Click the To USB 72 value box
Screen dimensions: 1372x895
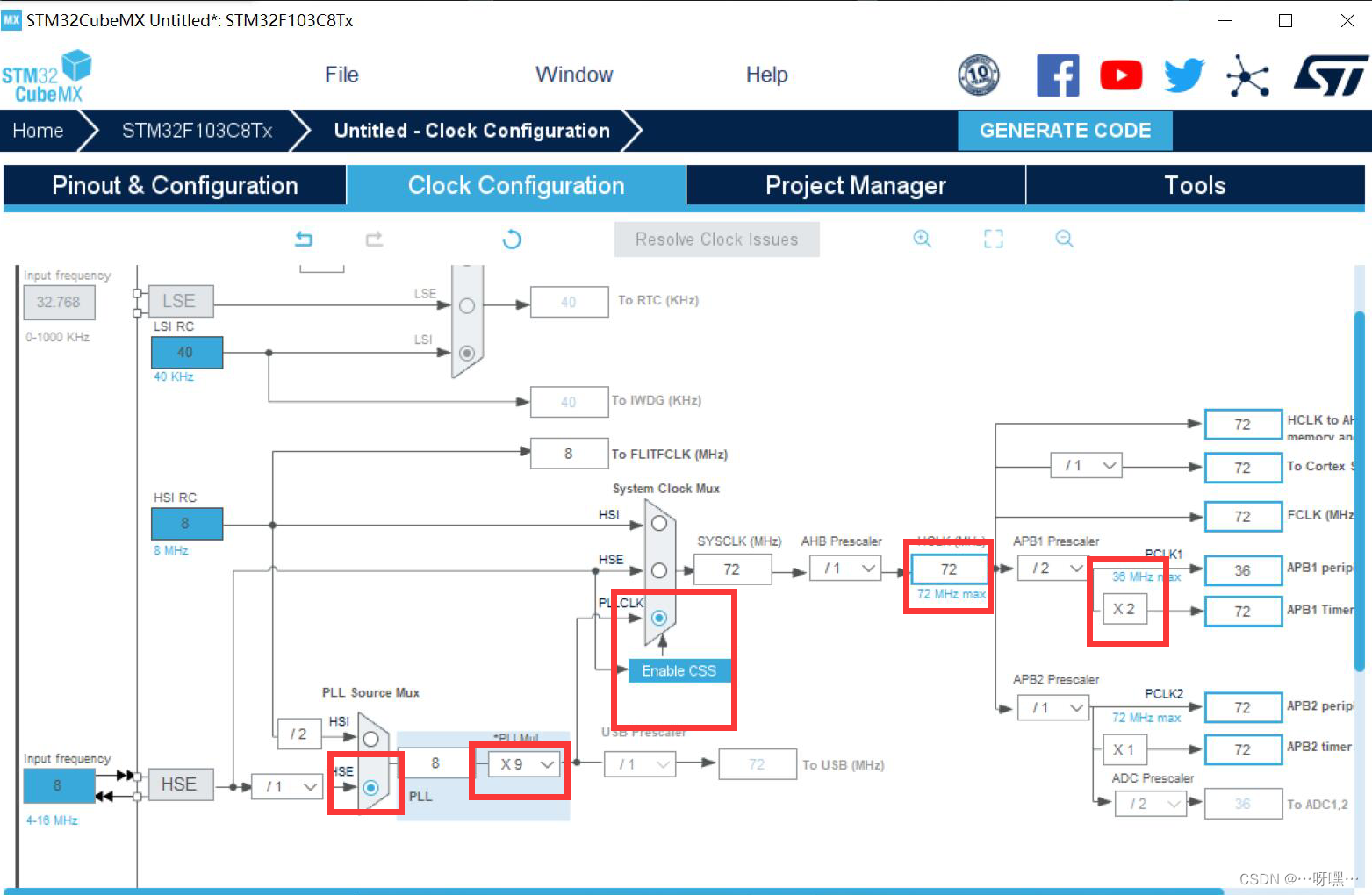coord(758,764)
